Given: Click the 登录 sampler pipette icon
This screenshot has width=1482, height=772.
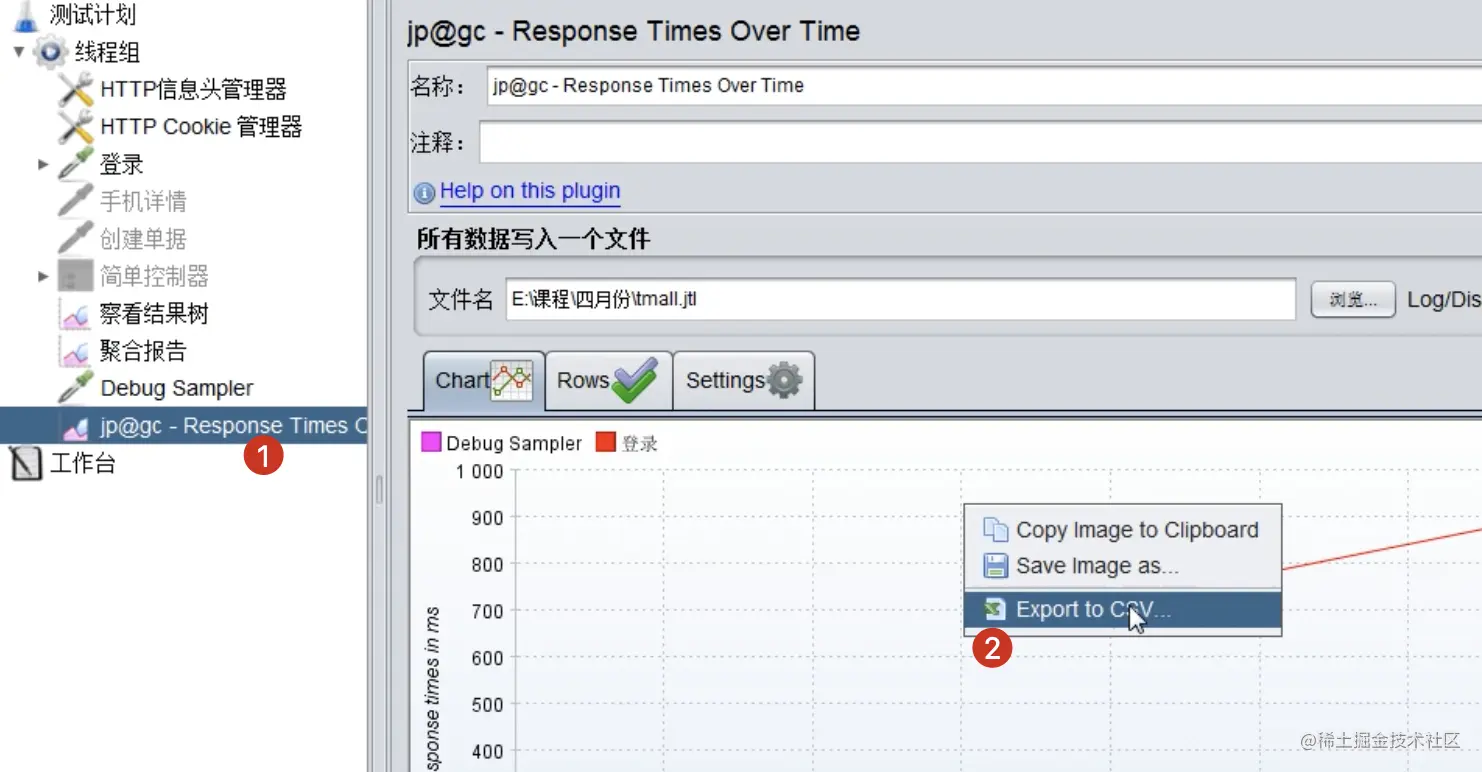Looking at the screenshot, I should pos(76,164).
